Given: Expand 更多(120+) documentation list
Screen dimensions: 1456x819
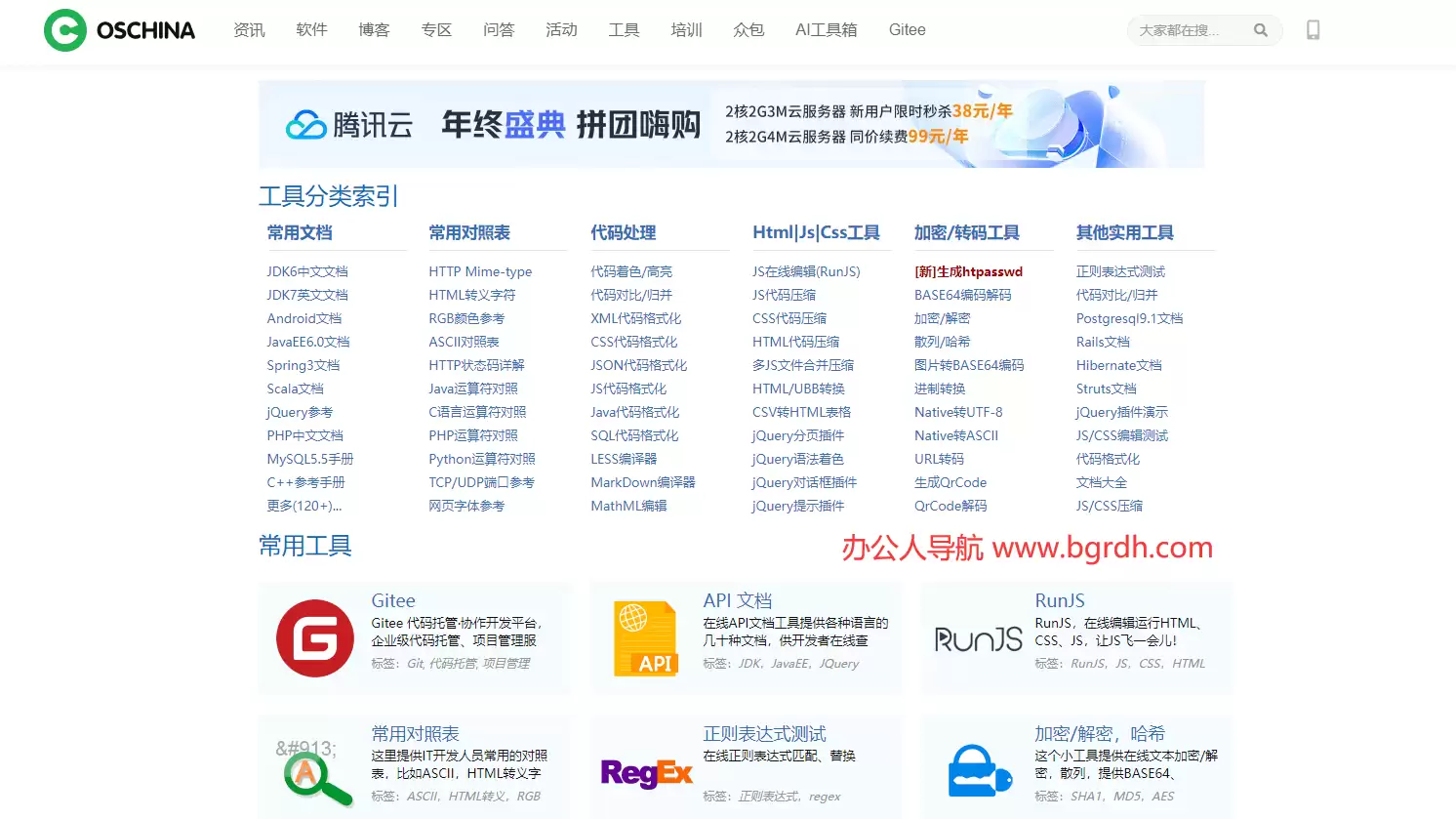Looking at the screenshot, I should point(305,505).
